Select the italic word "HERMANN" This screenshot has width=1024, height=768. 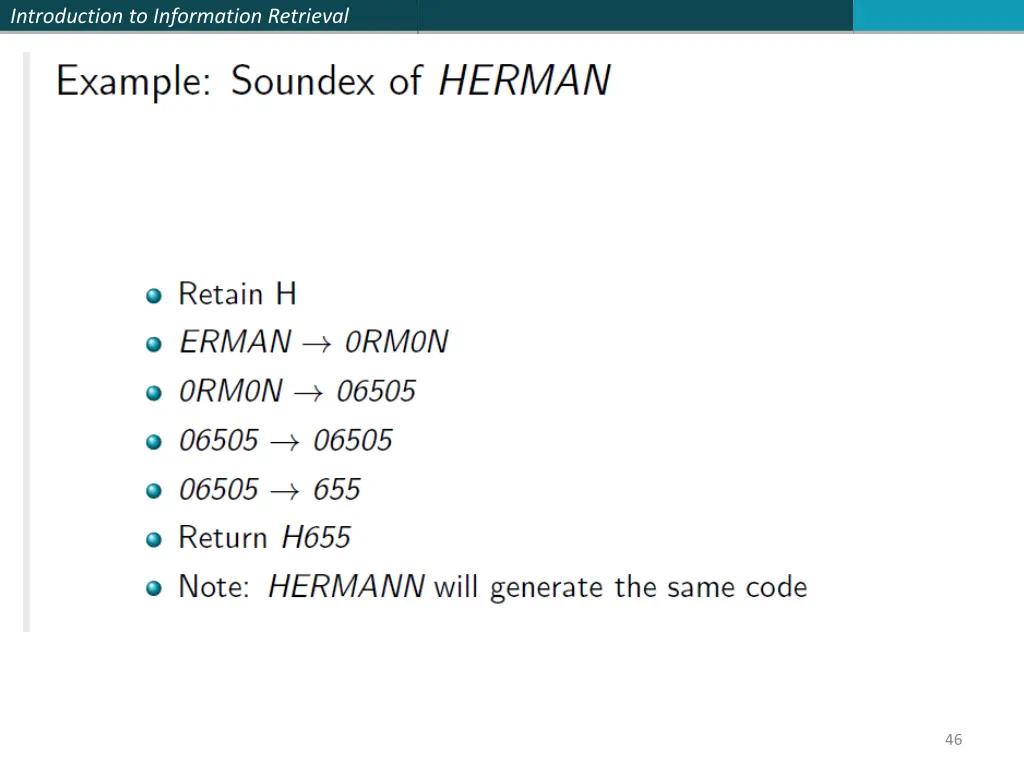347,586
